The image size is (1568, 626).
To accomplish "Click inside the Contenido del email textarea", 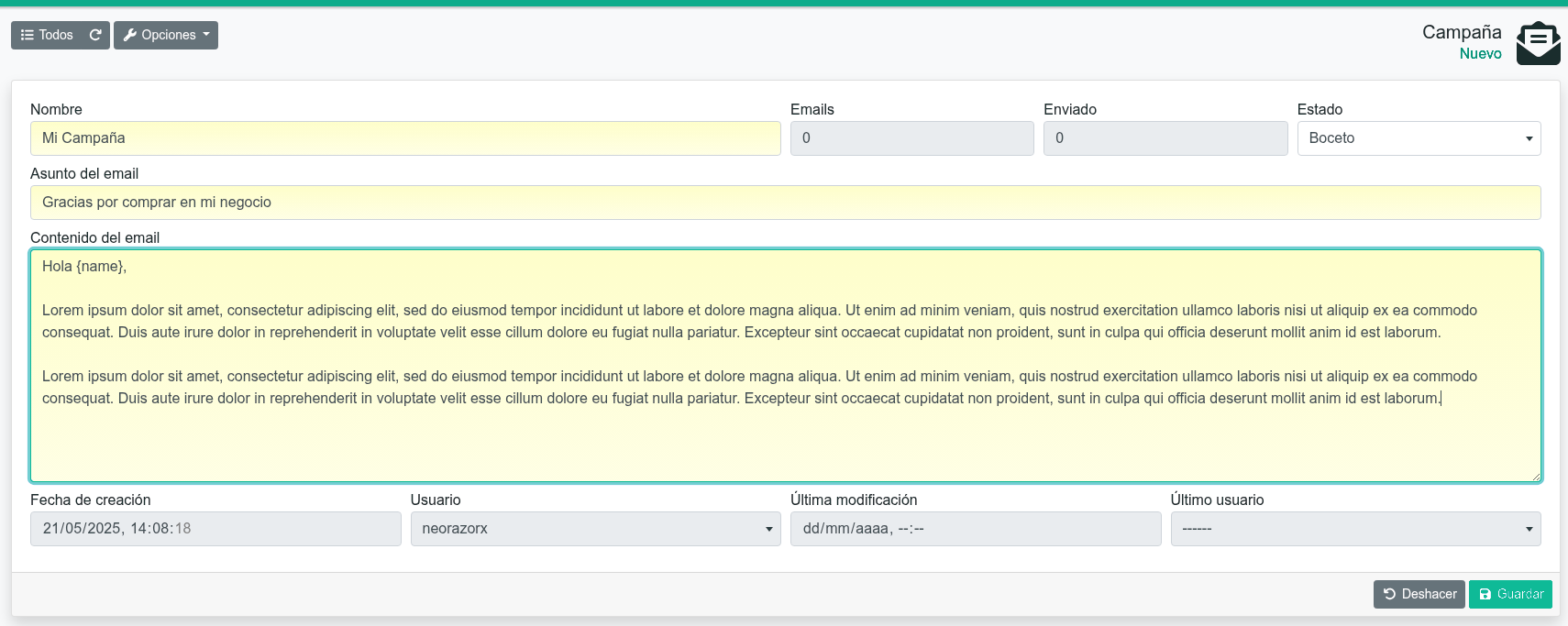I will (x=785, y=366).
